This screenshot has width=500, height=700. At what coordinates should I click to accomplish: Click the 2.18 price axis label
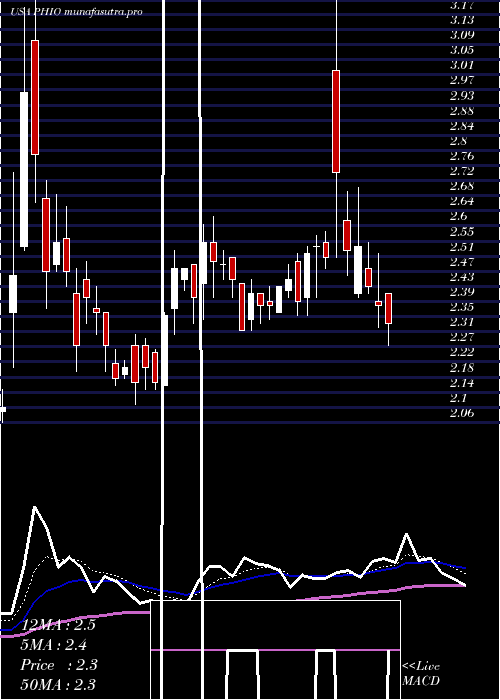pos(462,368)
